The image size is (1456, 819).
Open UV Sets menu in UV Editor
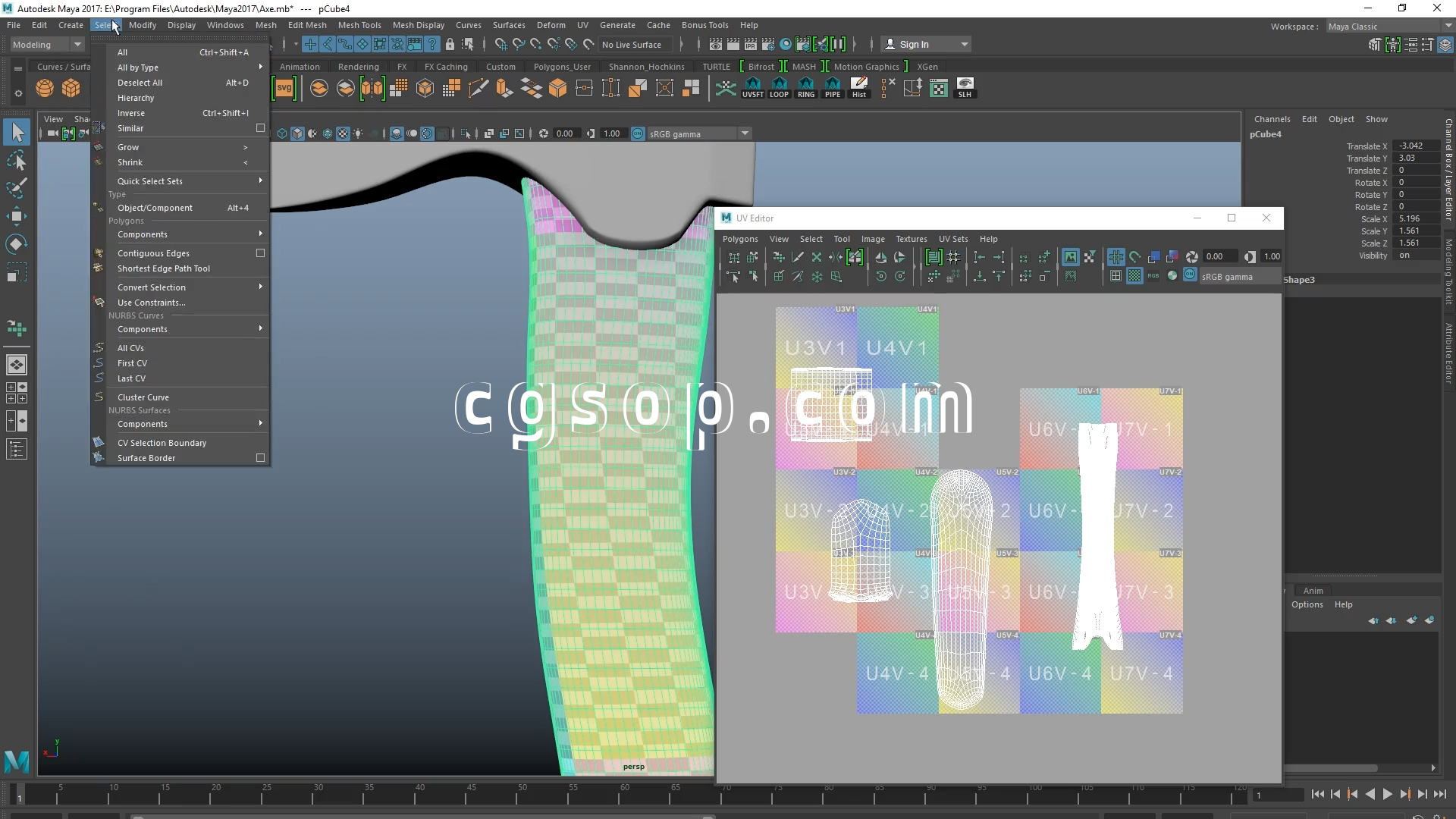953,239
